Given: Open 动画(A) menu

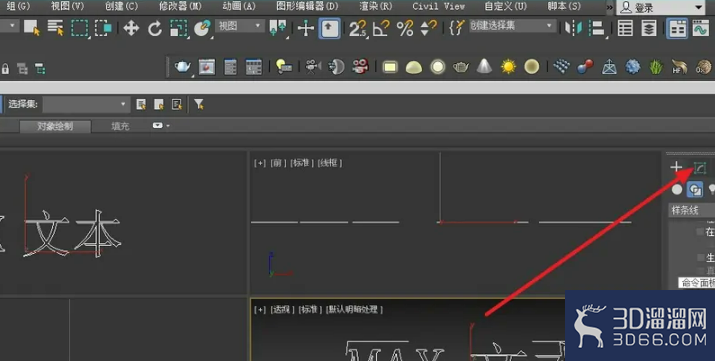Looking at the screenshot, I should tap(239, 6).
